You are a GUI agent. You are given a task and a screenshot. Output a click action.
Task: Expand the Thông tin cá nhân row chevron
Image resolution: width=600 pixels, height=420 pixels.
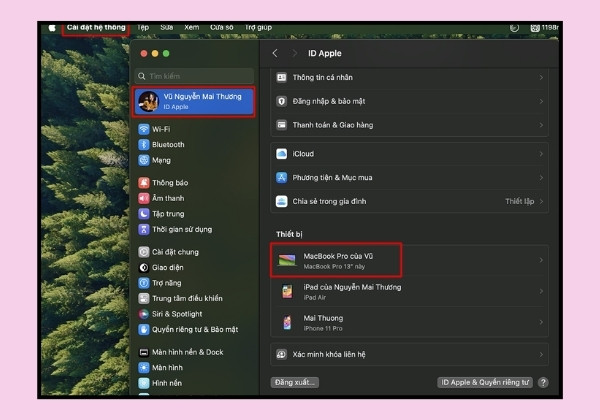541,77
